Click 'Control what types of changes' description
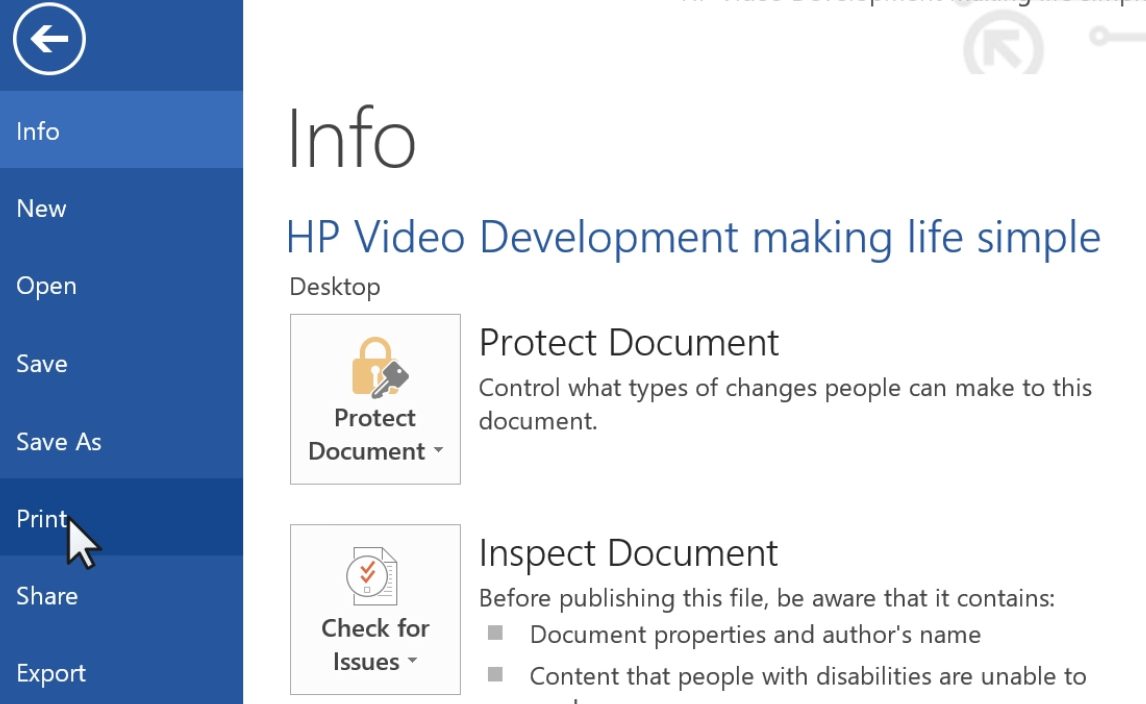Screen dimensions: 1146x704 click(785, 404)
